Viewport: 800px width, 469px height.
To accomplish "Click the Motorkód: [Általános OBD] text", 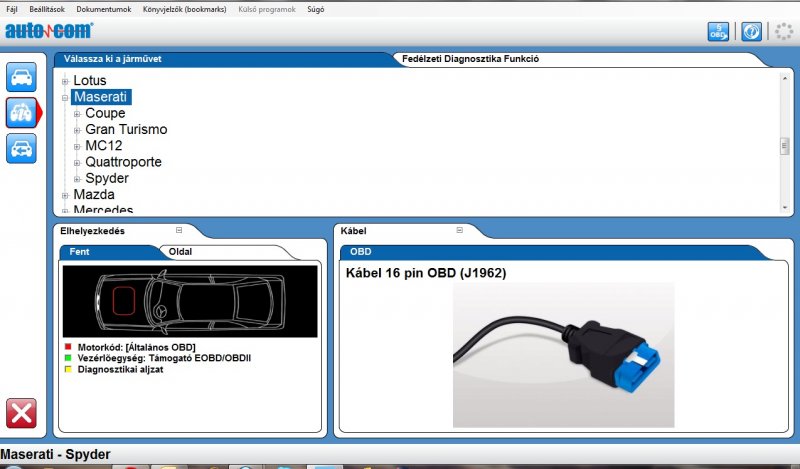I will 136,348.
